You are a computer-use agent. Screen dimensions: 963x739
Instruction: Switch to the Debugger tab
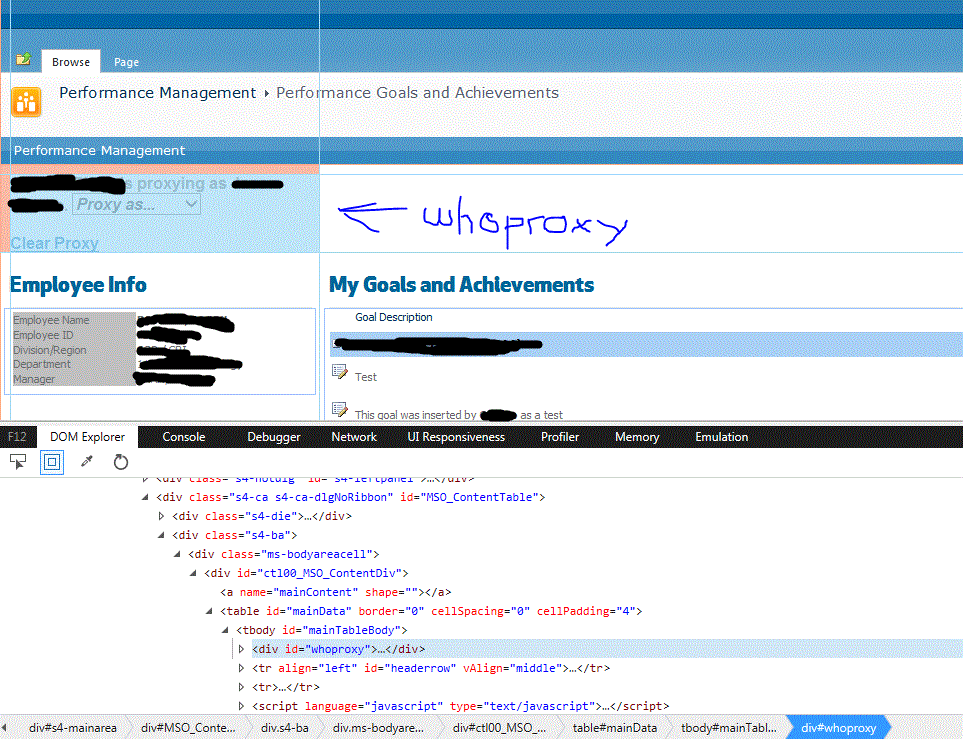[x=273, y=436]
